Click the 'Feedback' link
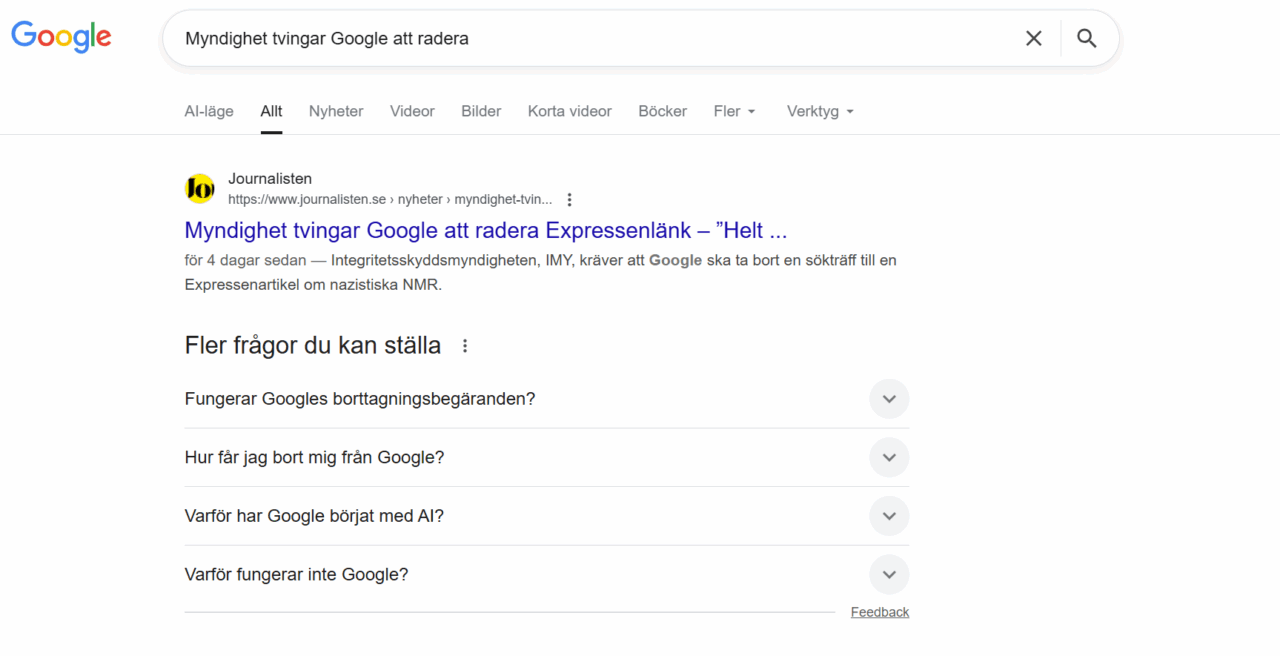Viewport: 1280px width, 656px height. (879, 612)
